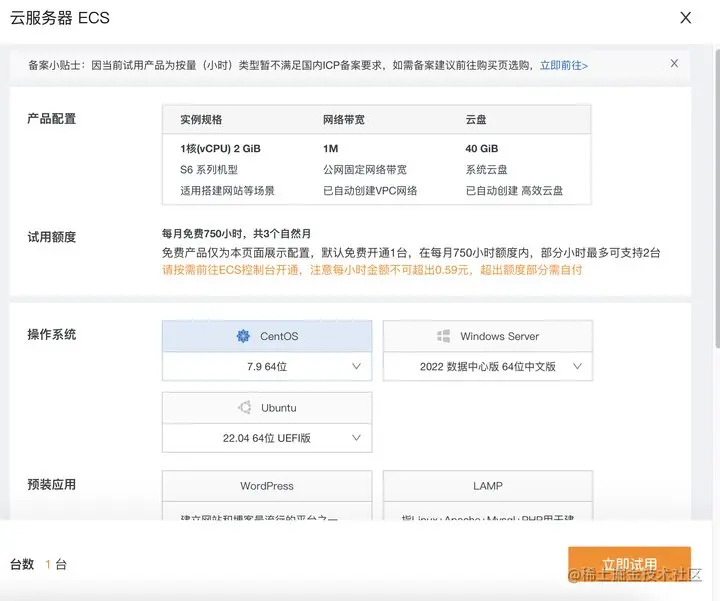Dismiss the 备案小贴士 notice
This screenshot has height=601, width=720.
[674, 63]
